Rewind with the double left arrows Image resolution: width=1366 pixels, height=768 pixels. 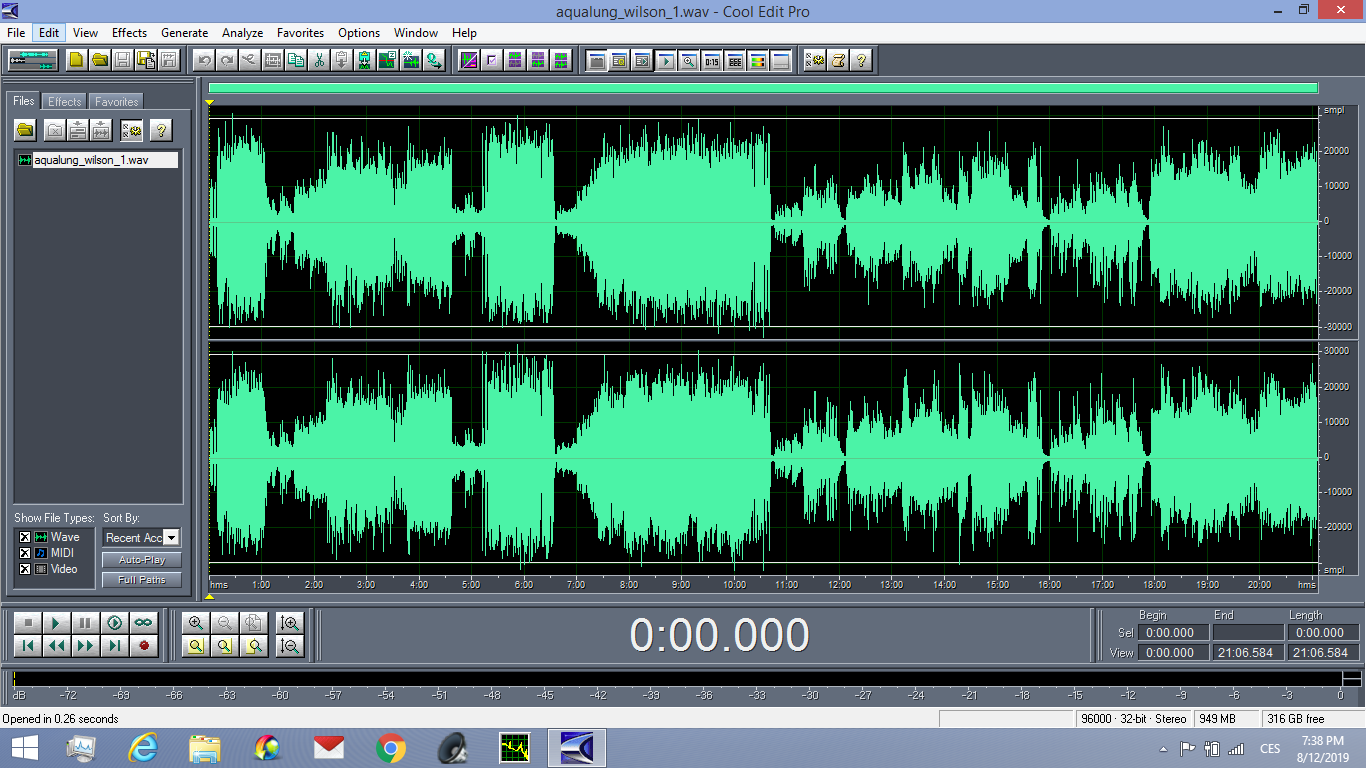click(x=57, y=646)
